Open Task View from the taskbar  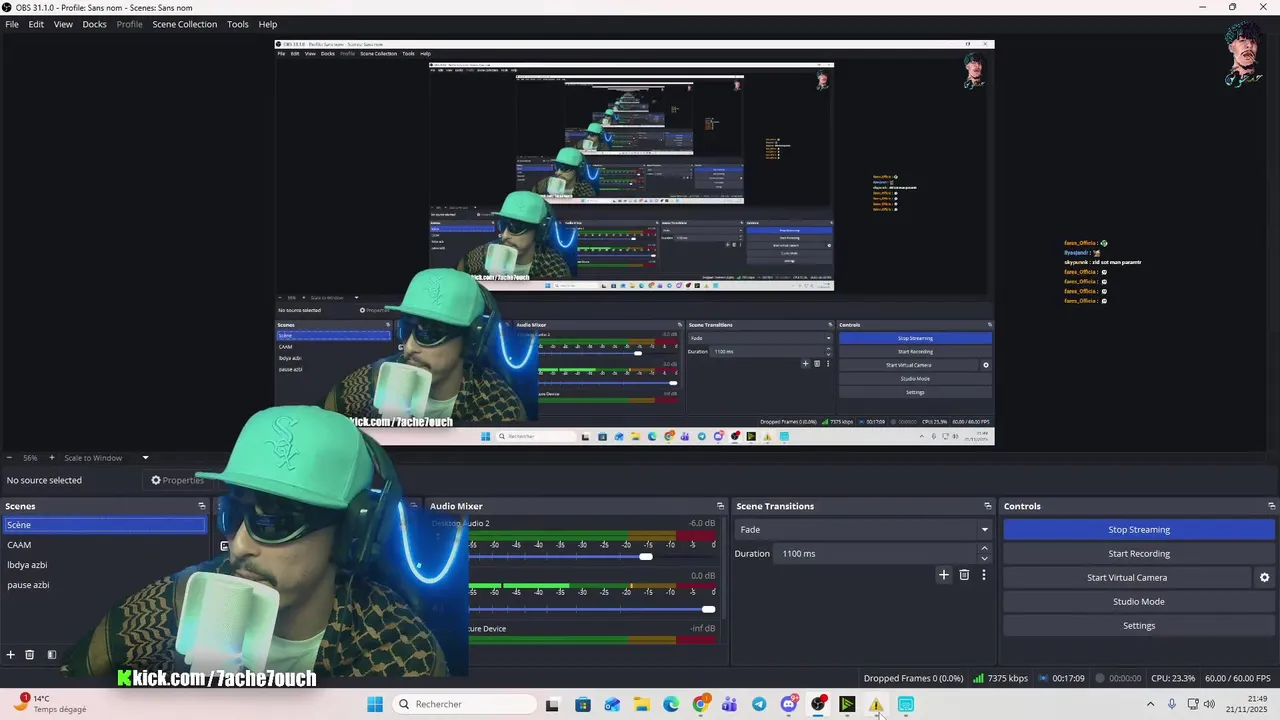(552, 705)
